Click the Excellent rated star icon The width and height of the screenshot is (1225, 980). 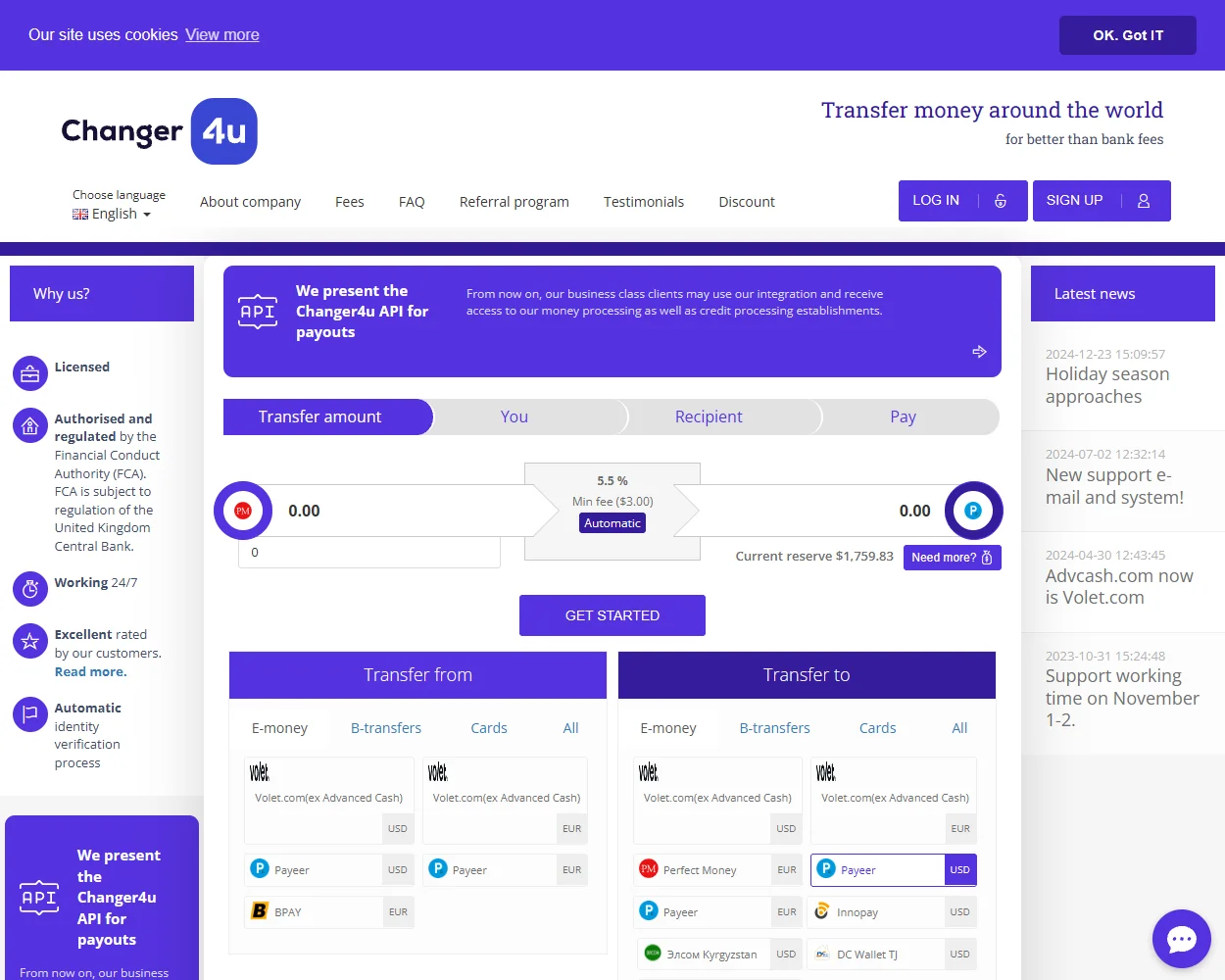coord(30,641)
